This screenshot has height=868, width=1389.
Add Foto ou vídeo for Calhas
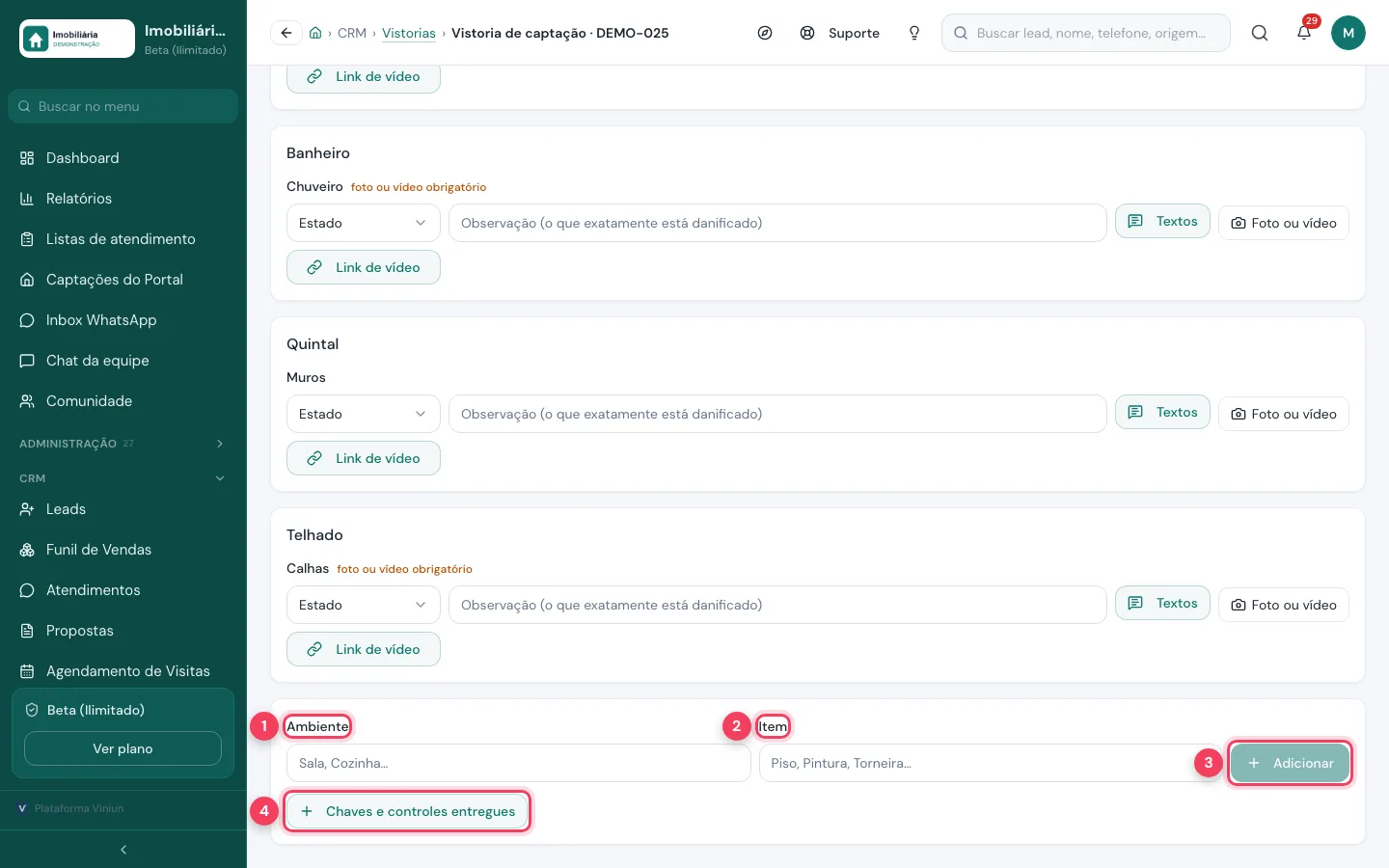coord(1284,605)
